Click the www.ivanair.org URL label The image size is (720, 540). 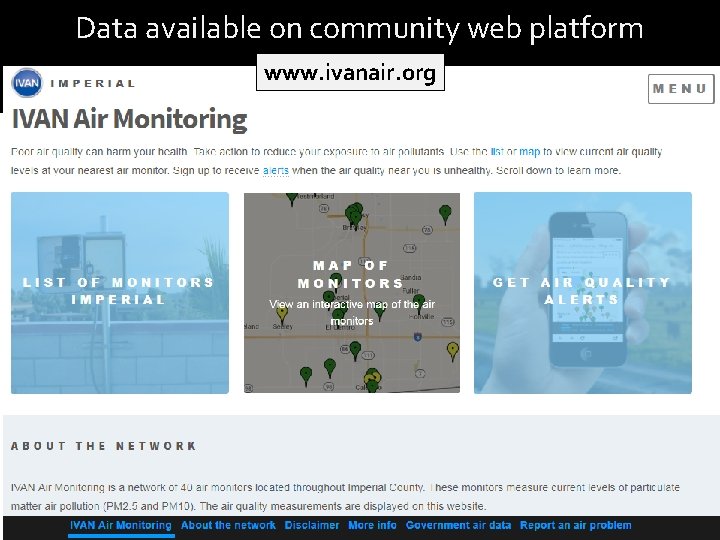pyautogui.click(x=350, y=73)
